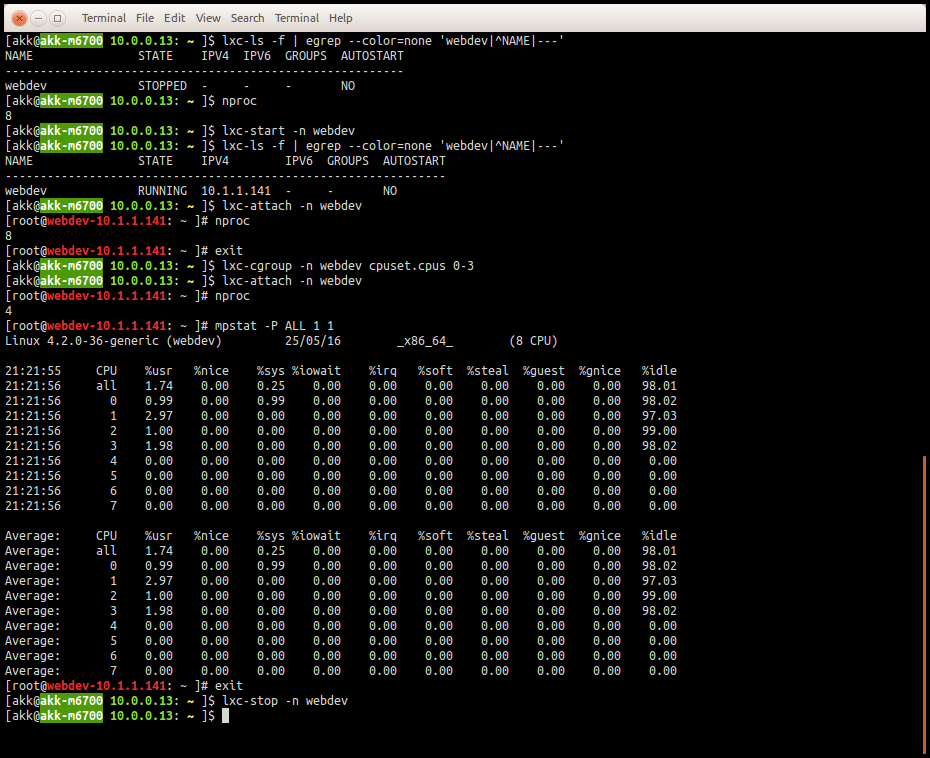930x758 pixels.
Task: Open the Terminal application menu
Action: tap(104, 18)
